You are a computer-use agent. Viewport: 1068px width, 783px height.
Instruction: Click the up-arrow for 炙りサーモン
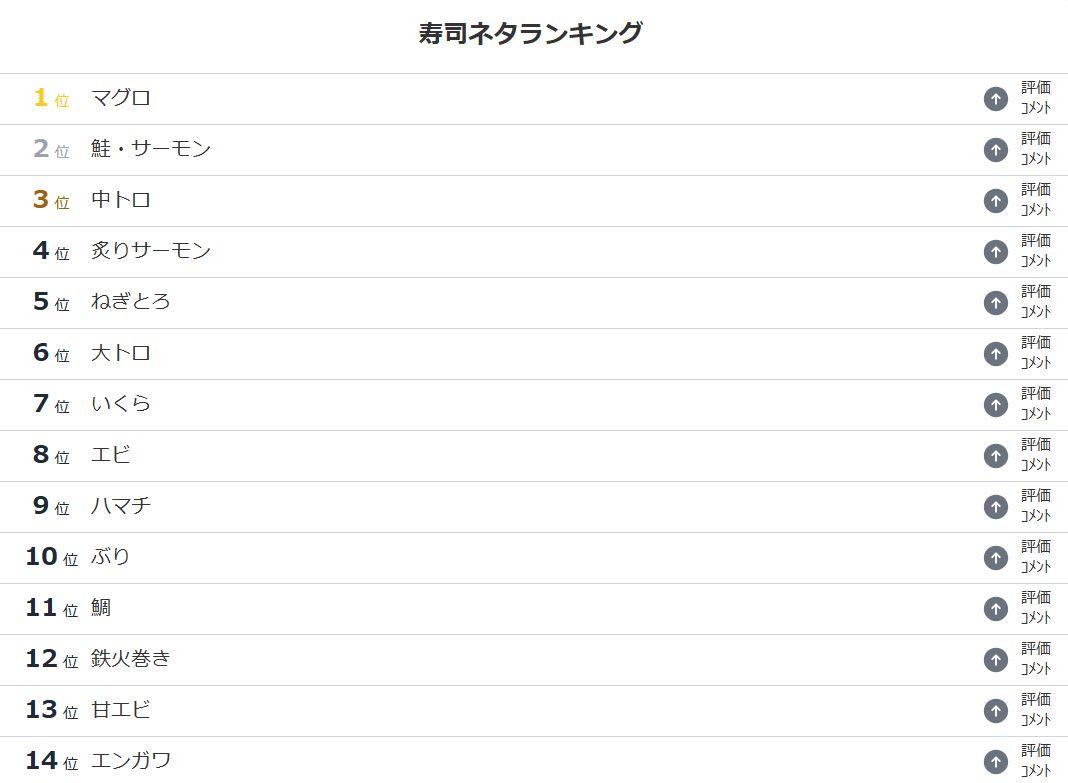(995, 252)
